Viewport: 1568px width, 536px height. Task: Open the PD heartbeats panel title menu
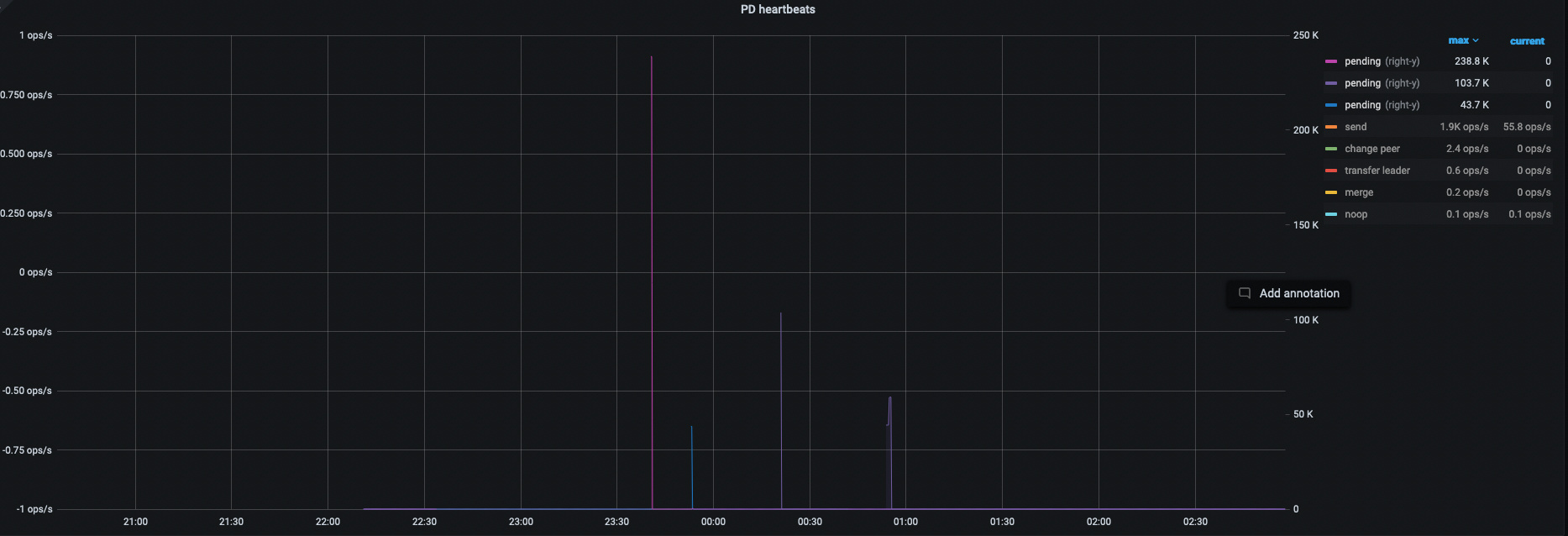778,9
